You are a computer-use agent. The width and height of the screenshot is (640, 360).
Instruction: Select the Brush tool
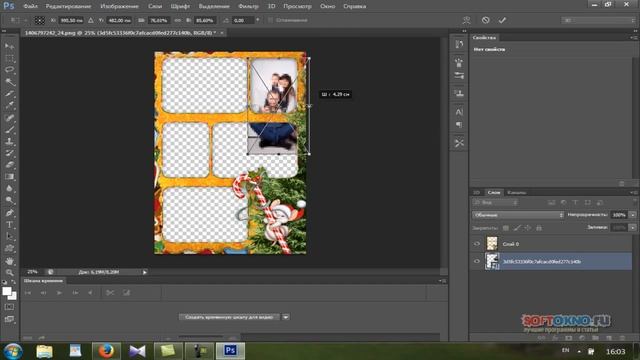(x=9, y=129)
